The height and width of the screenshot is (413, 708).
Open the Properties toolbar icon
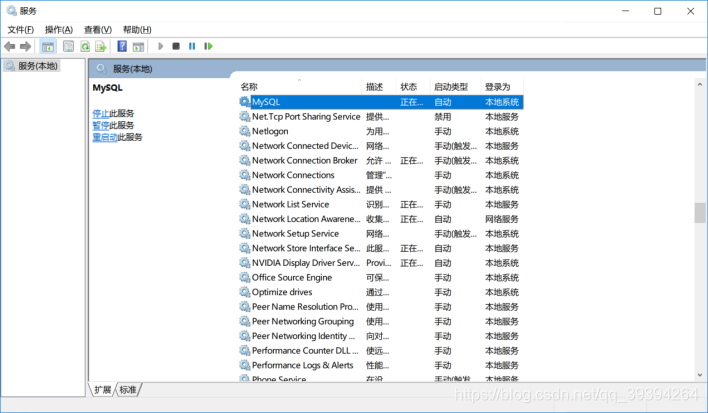(x=68, y=46)
